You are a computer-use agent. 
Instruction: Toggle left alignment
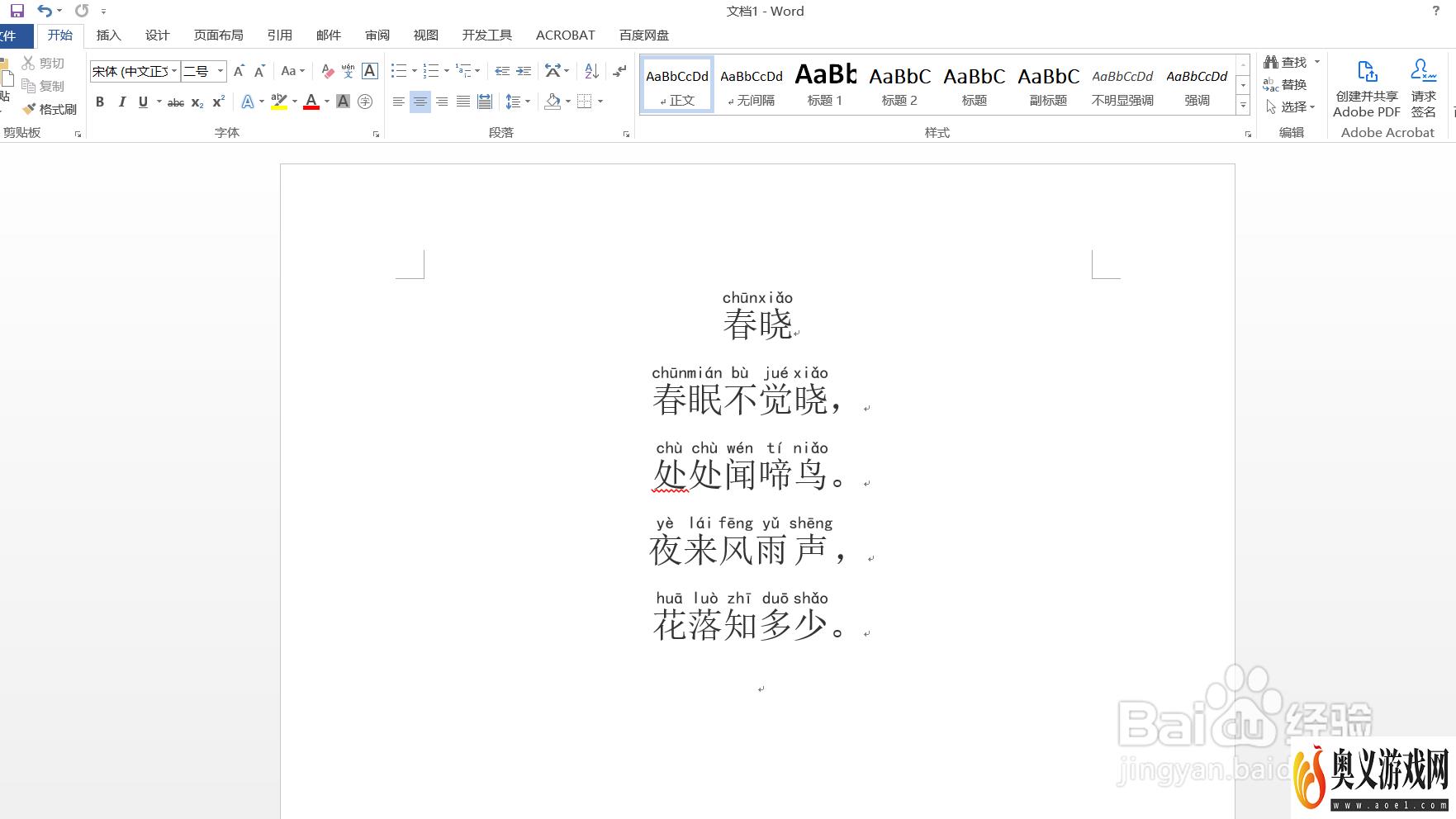399,102
